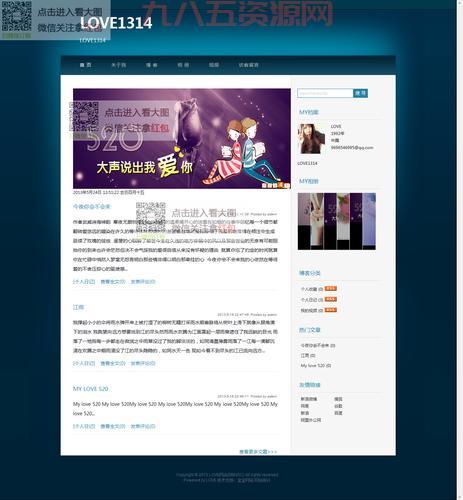Click the blue search button beside the search field
Viewport: 463px width, 500px height.
click(361, 93)
